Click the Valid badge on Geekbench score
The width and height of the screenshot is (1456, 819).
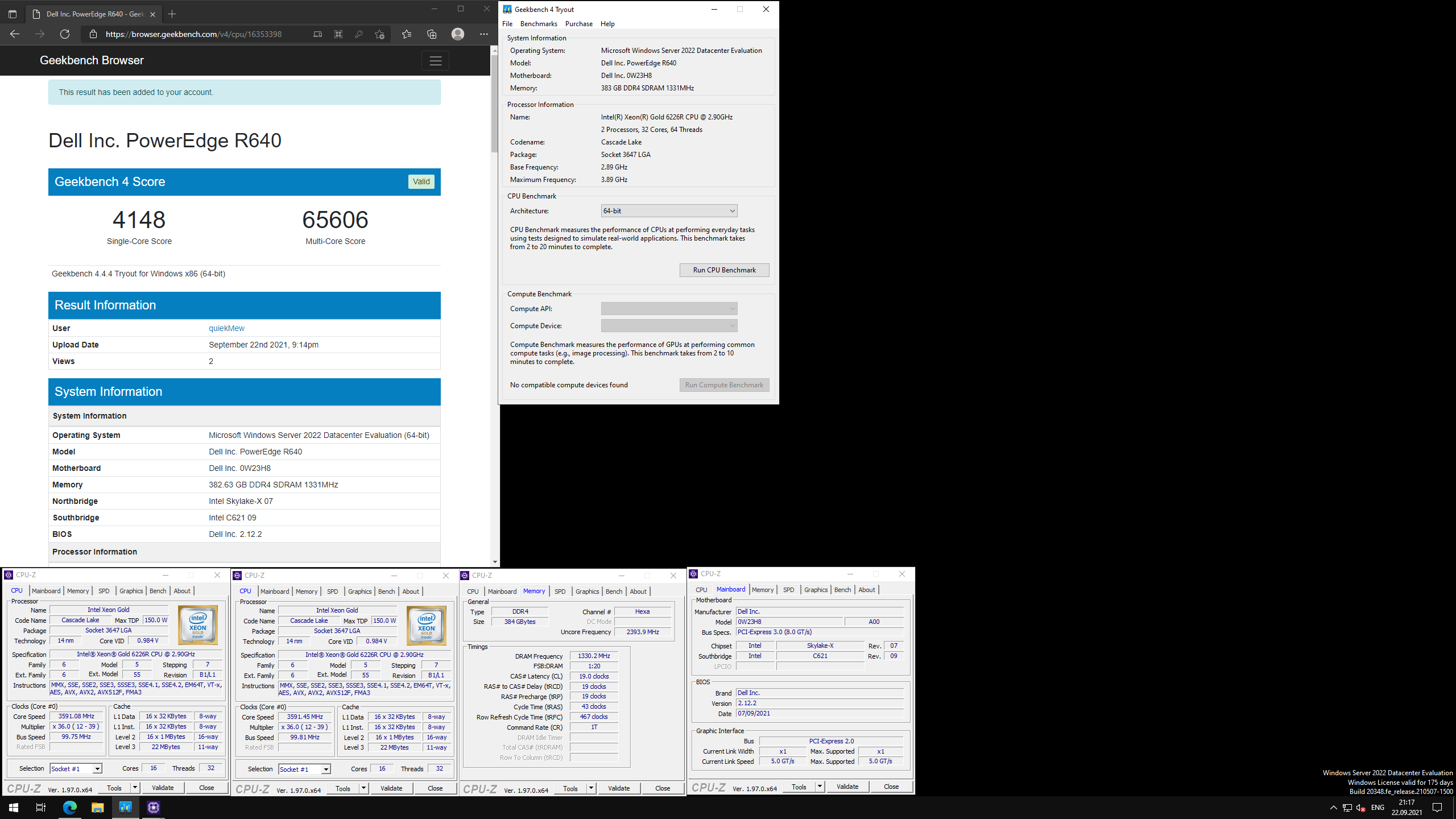pos(421,181)
